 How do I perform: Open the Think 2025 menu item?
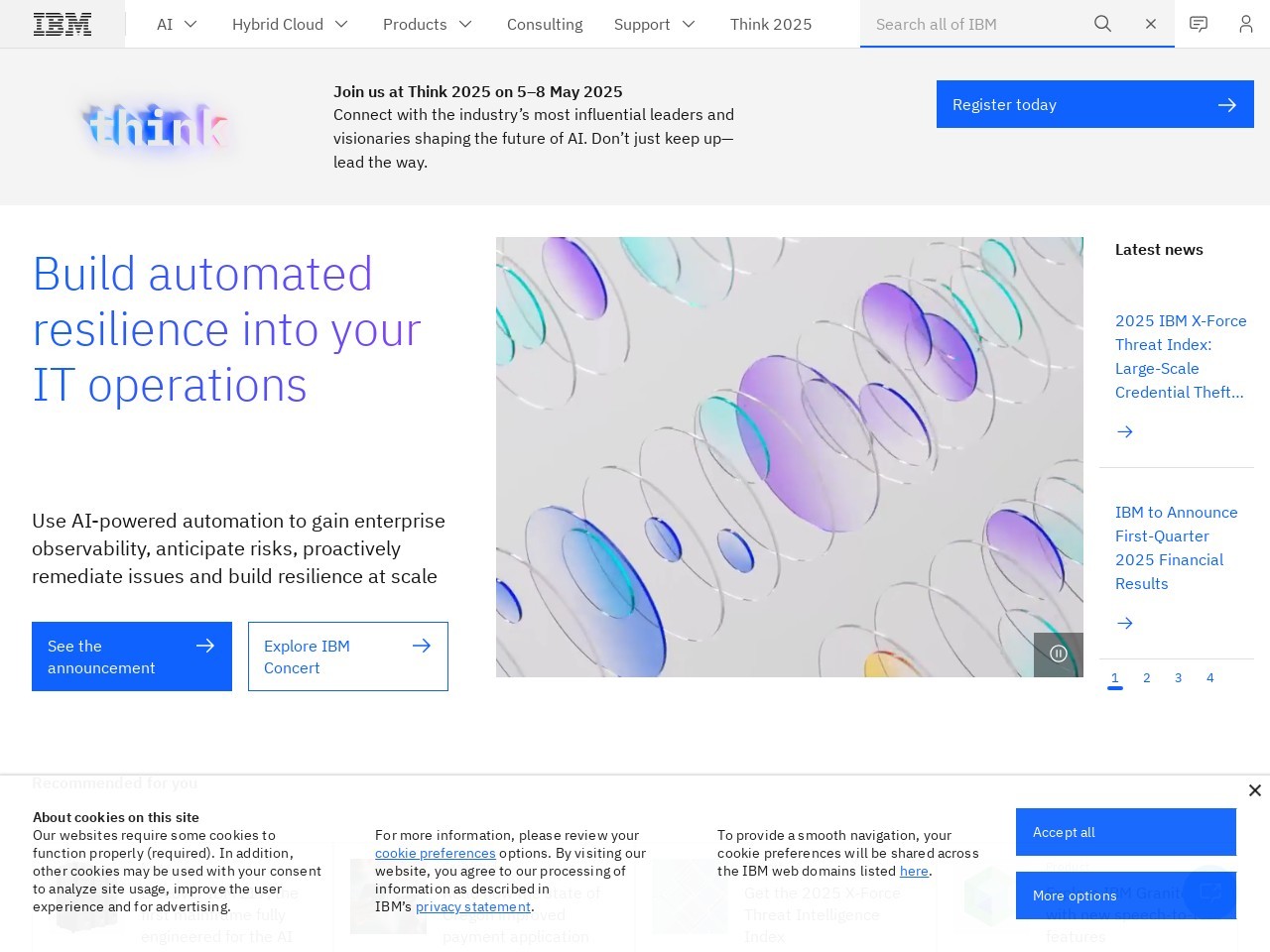771,24
